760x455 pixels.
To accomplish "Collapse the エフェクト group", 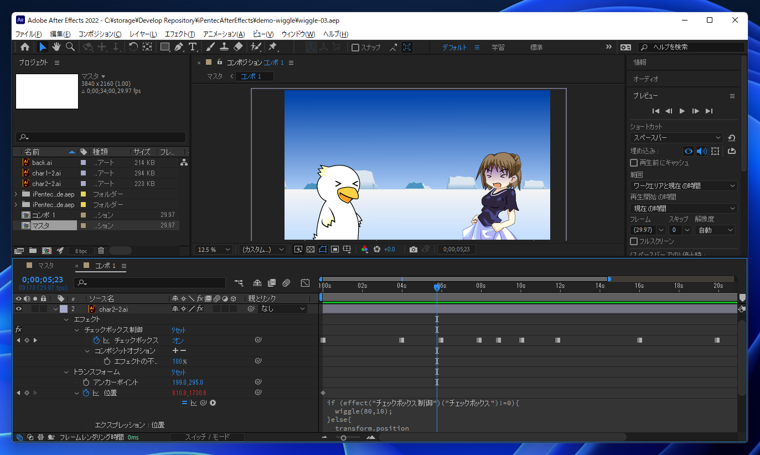I will (66, 320).
